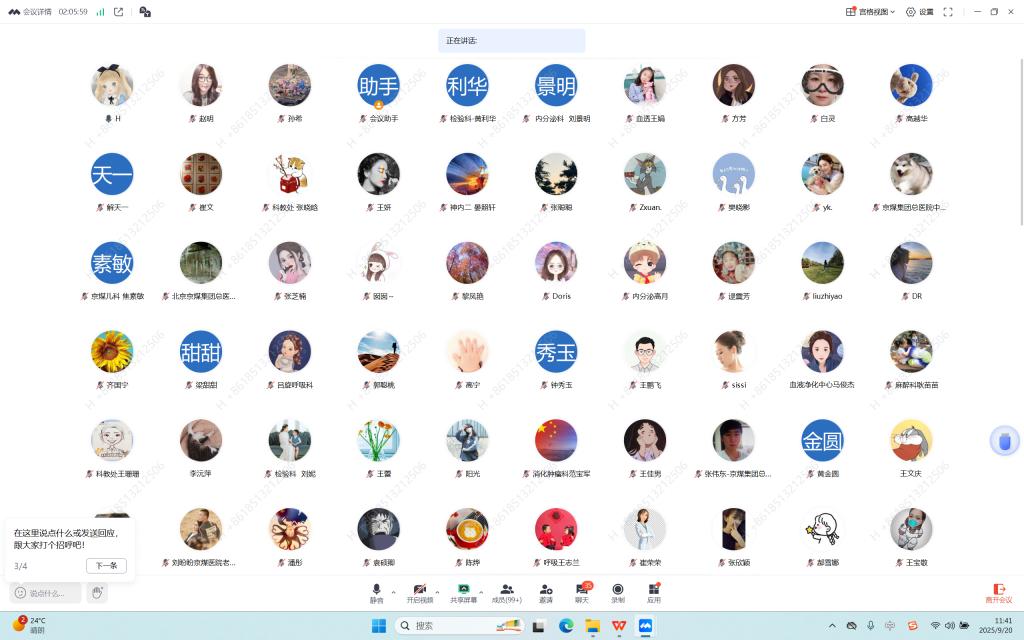Screen dimensions: 1024x640
Task: Expand video options arrow next to 开启视频
Action: [x=437, y=592]
